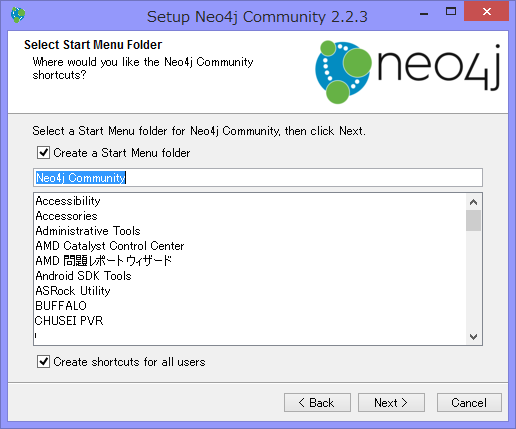
Task: Go back with the Back button
Action: tap(317, 403)
